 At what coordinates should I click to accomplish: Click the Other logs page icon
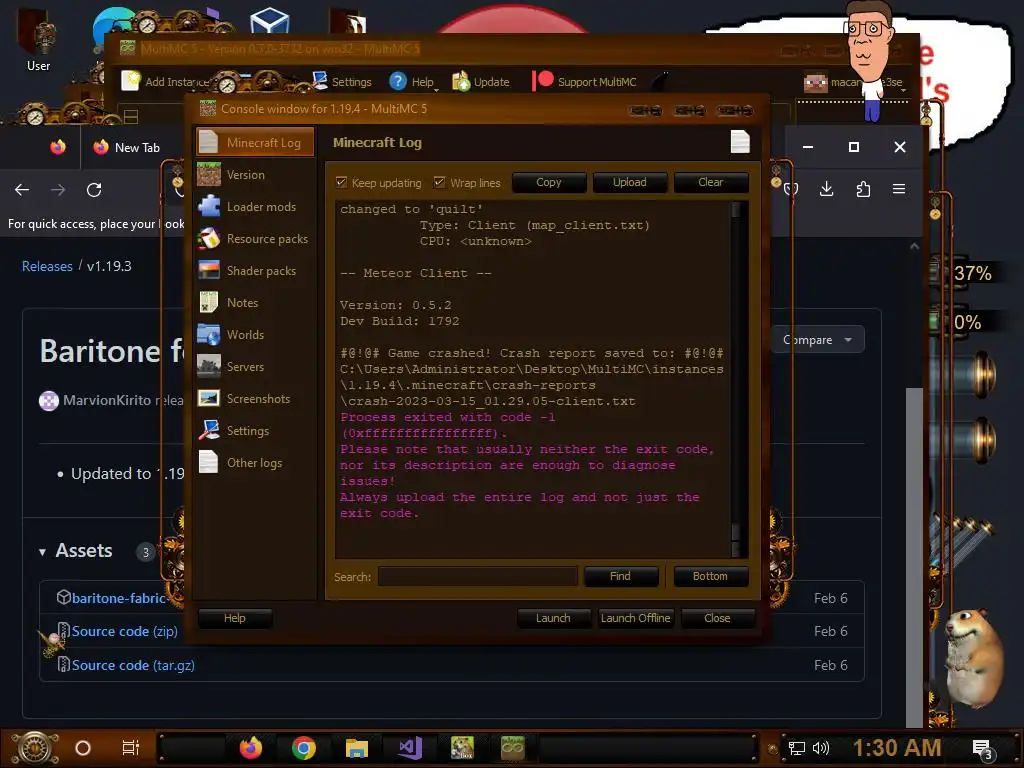point(208,462)
